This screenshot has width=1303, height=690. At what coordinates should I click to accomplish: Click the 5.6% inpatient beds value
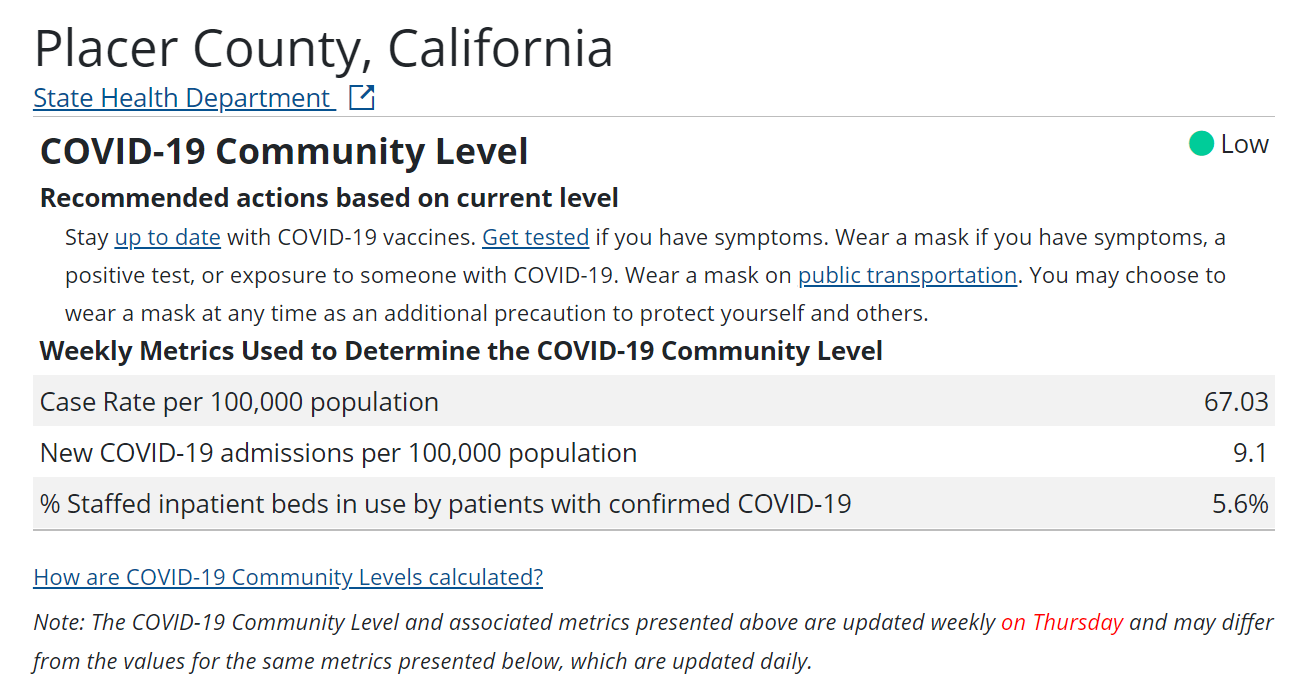pos(1240,504)
